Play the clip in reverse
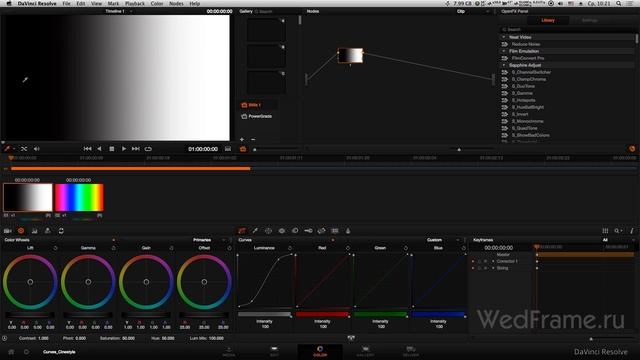 (99, 149)
